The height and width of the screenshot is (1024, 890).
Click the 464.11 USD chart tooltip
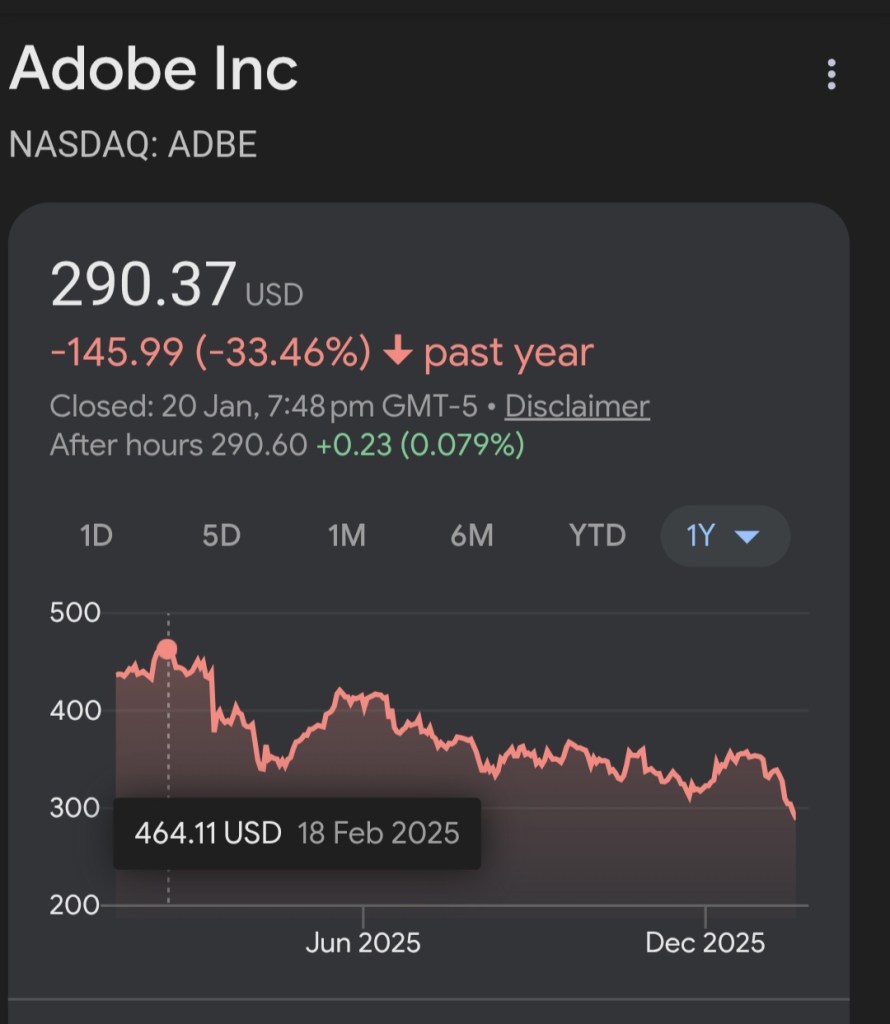(x=297, y=832)
